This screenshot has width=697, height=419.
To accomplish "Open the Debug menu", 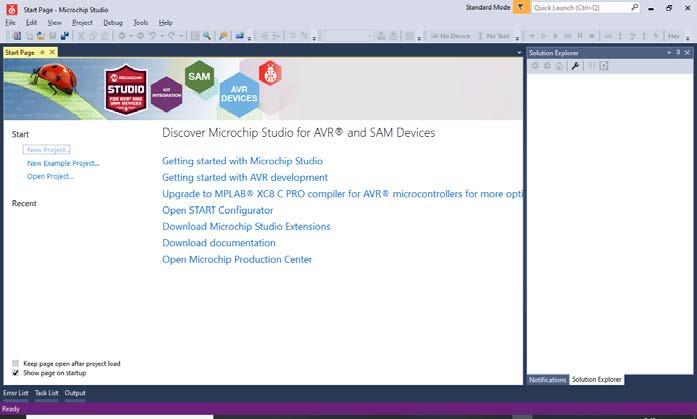I will point(112,22).
